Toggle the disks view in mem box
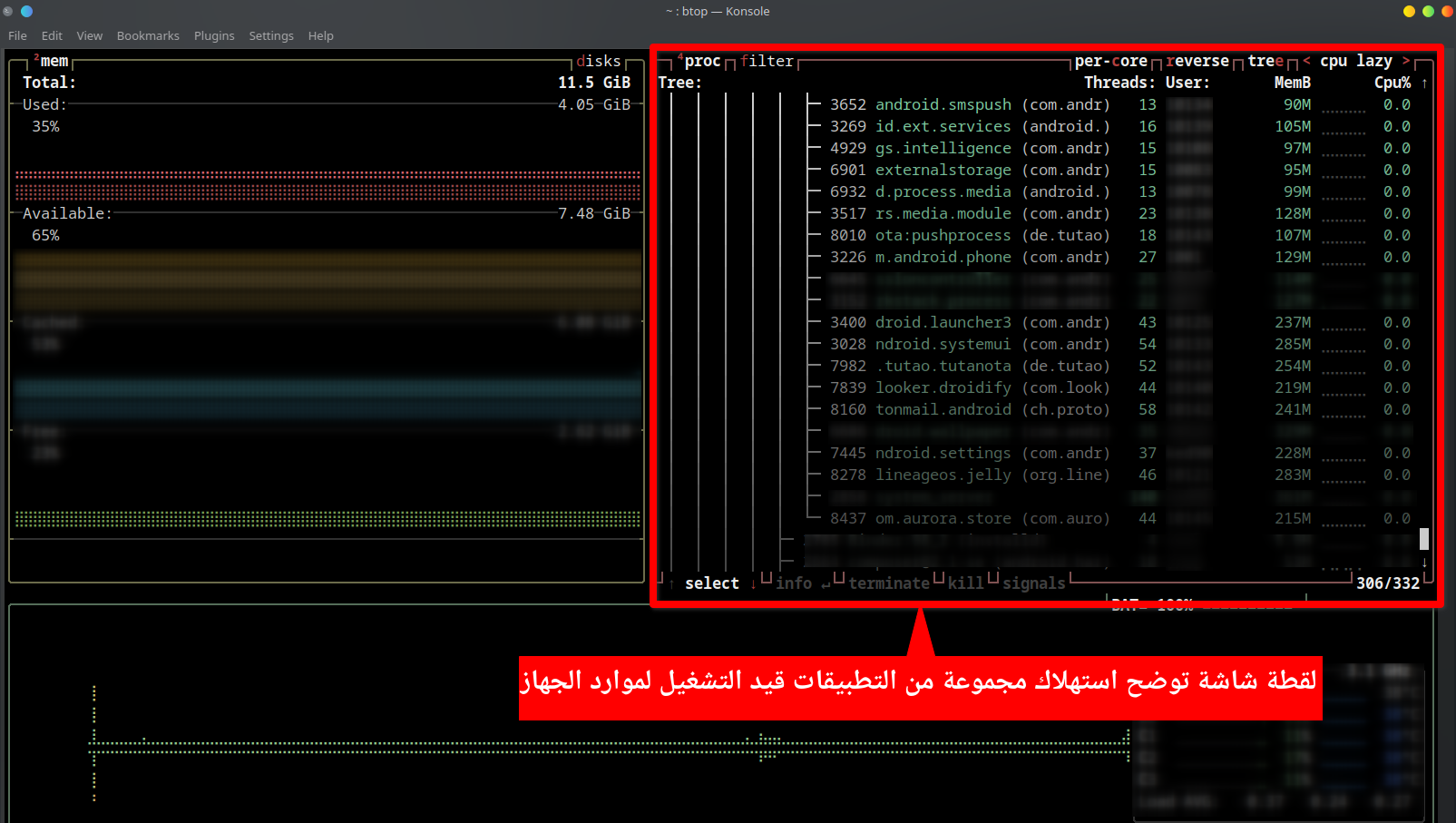 coord(599,61)
